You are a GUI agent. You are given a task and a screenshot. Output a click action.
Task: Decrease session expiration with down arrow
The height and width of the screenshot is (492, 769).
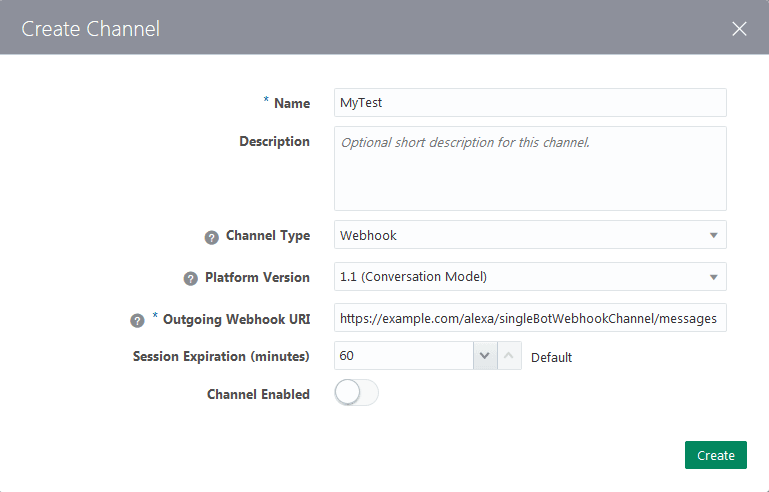coord(484,356)
